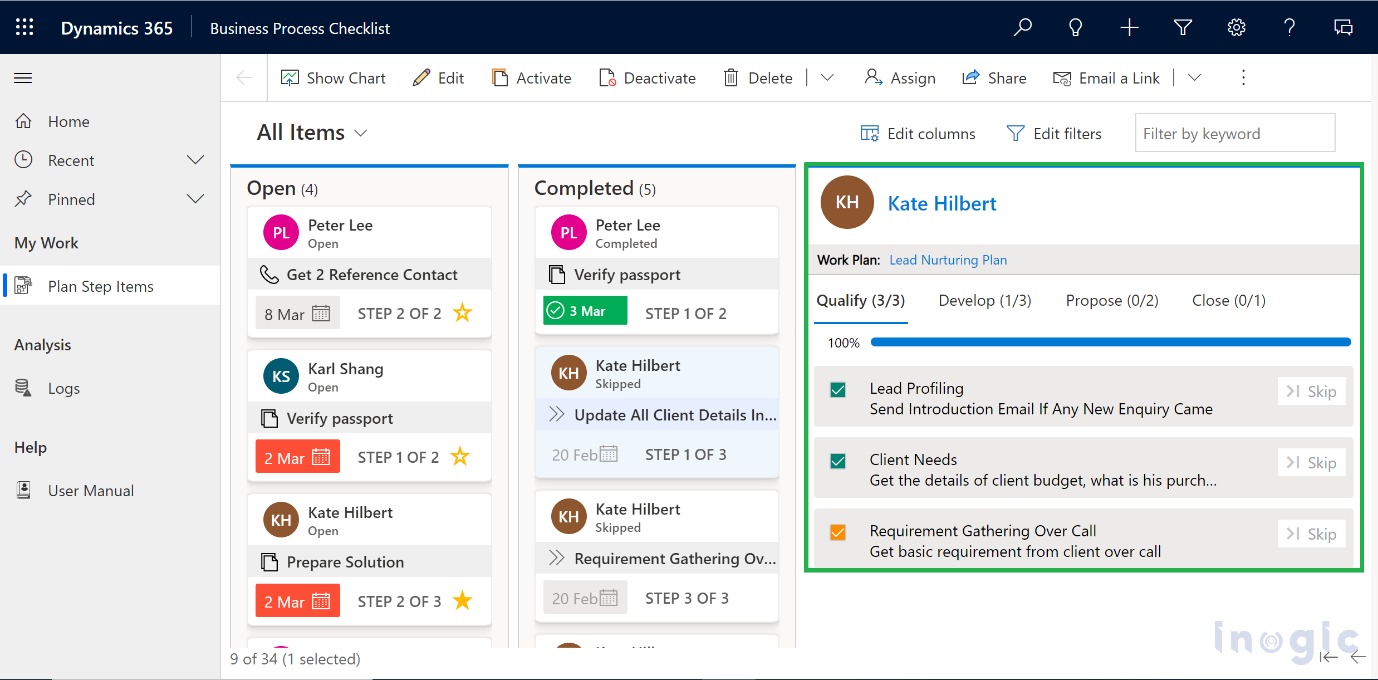Screen dimensions: 1378x680
Task: Click the Edit columns button
Action: click(x=918, y=133)
